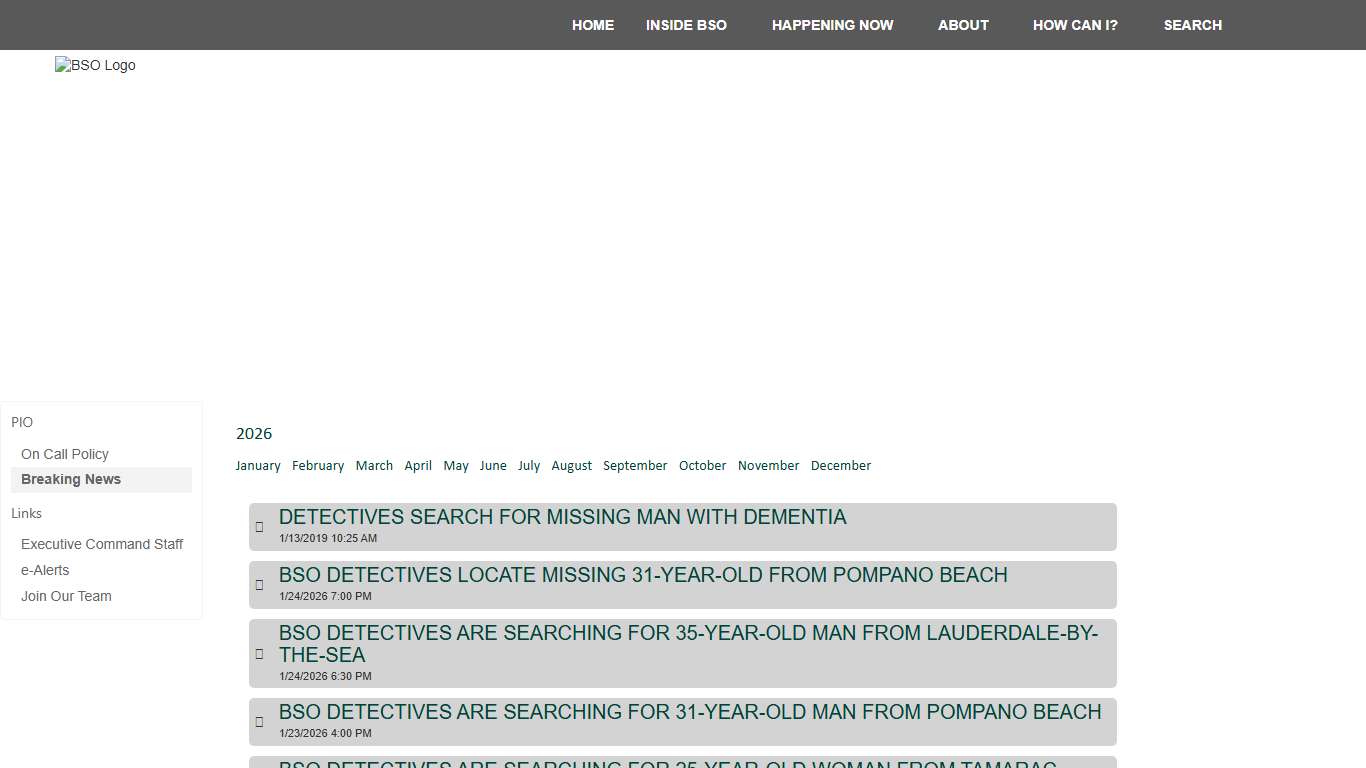This screenshot has width=1366, height=768.
Task: Expand the missing man with dementia article icon
Action: pyautogui.click(x=260, y=527)
